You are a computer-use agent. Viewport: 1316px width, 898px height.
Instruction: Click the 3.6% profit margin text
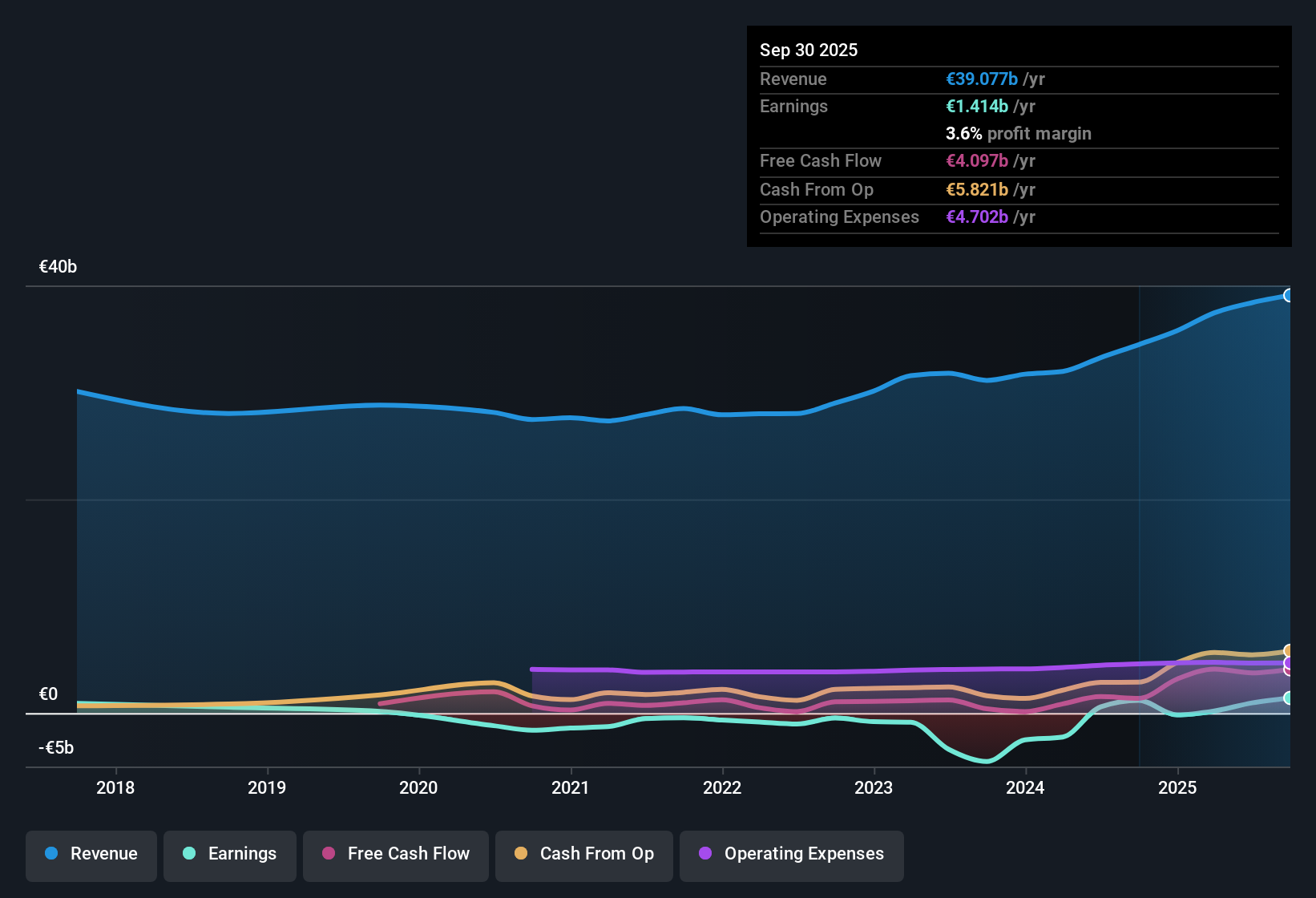point(1018,133)
